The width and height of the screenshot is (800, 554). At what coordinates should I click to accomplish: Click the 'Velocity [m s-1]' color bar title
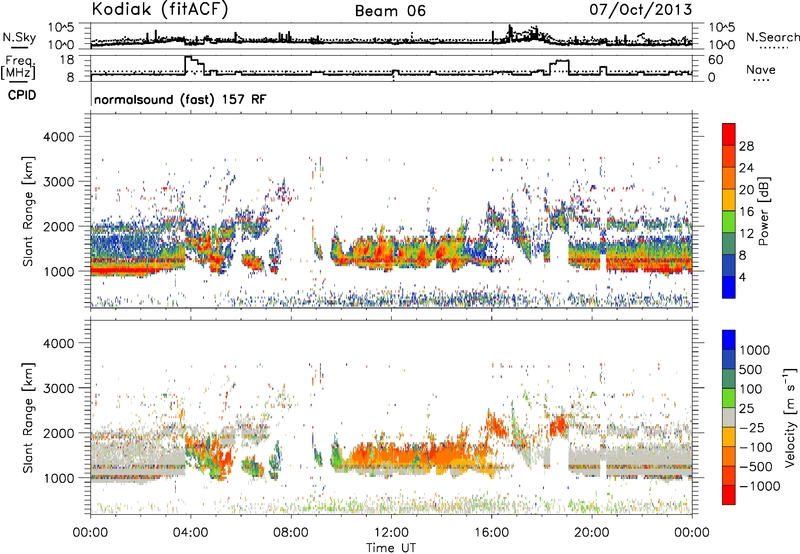click(790, 417)
